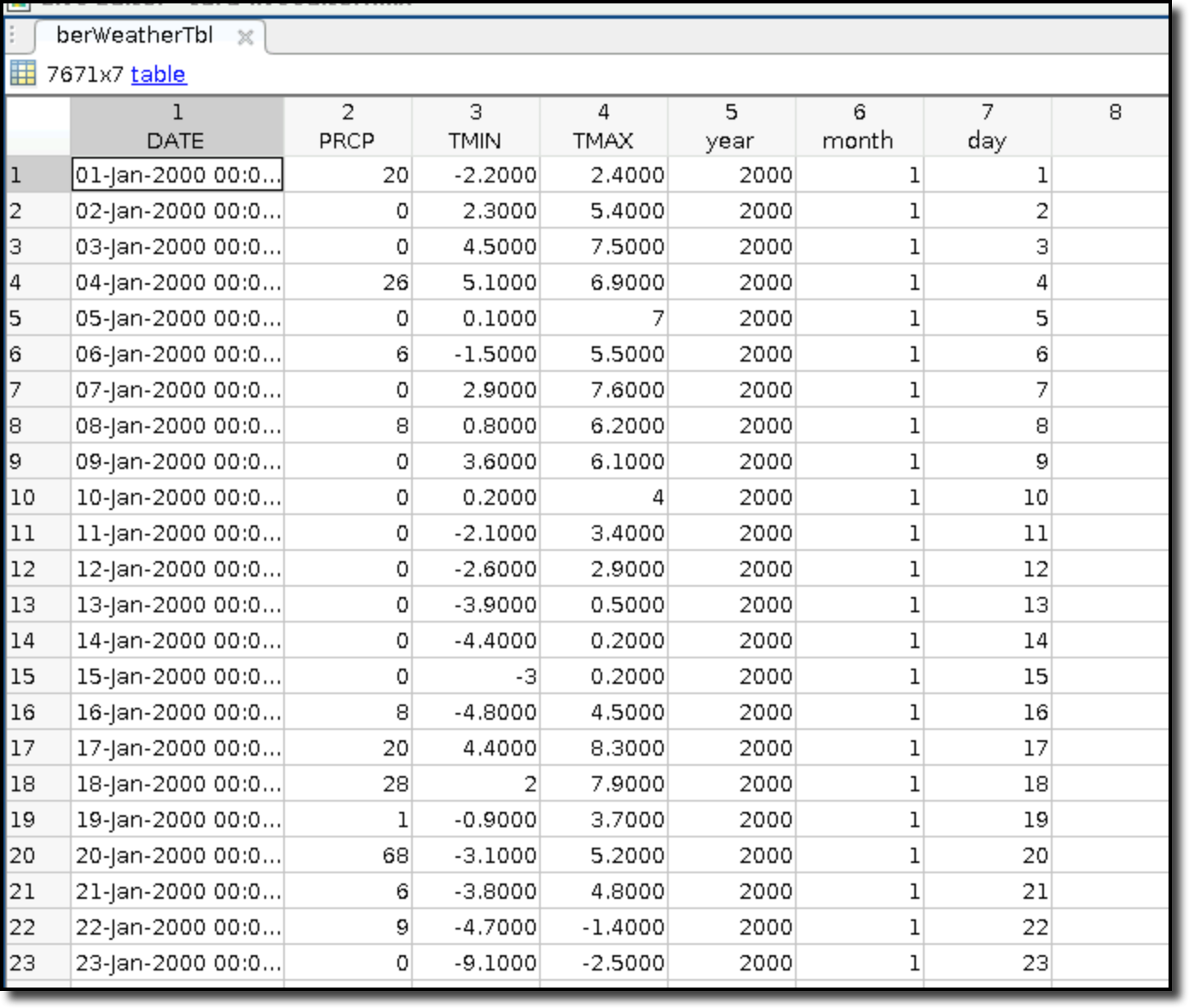Click TMIN cell -4.8000
The height and width of the screenshot is (1008, 1189).
pyautogui.click(x=476, y=712)
